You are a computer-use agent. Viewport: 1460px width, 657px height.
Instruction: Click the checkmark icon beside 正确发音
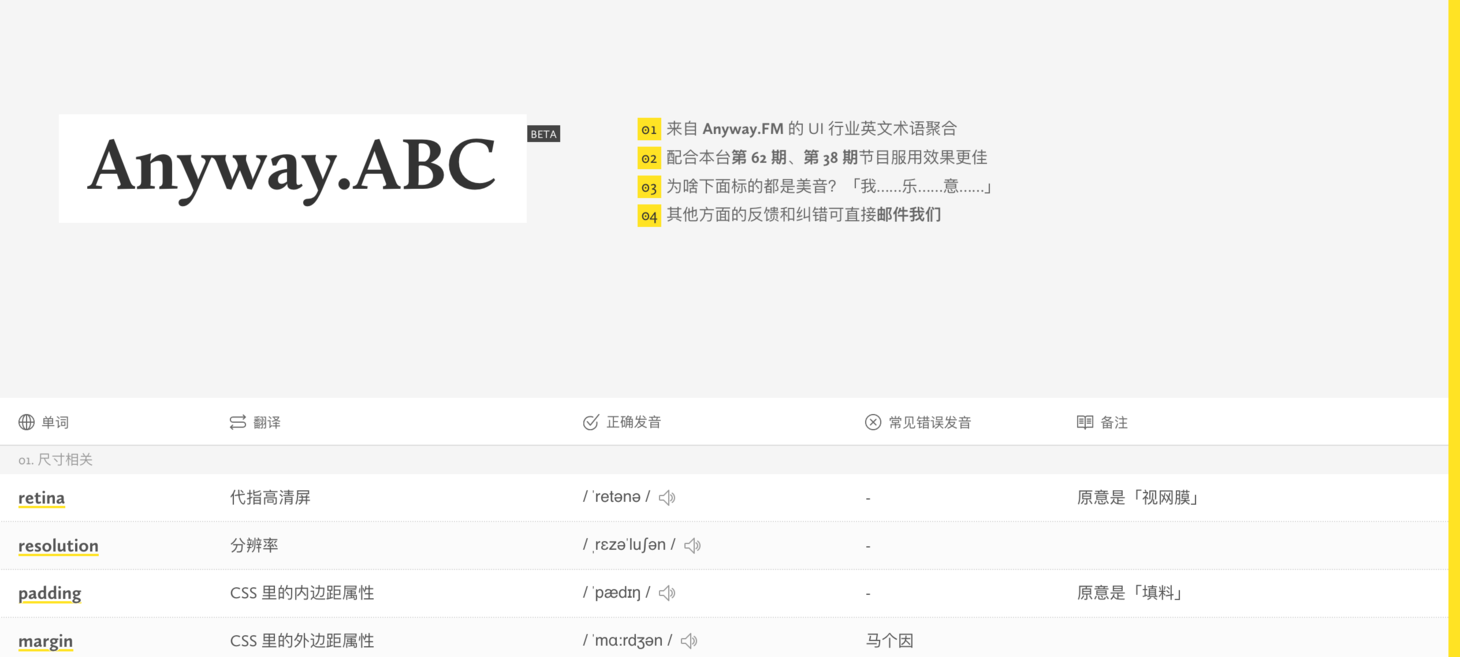591,423
